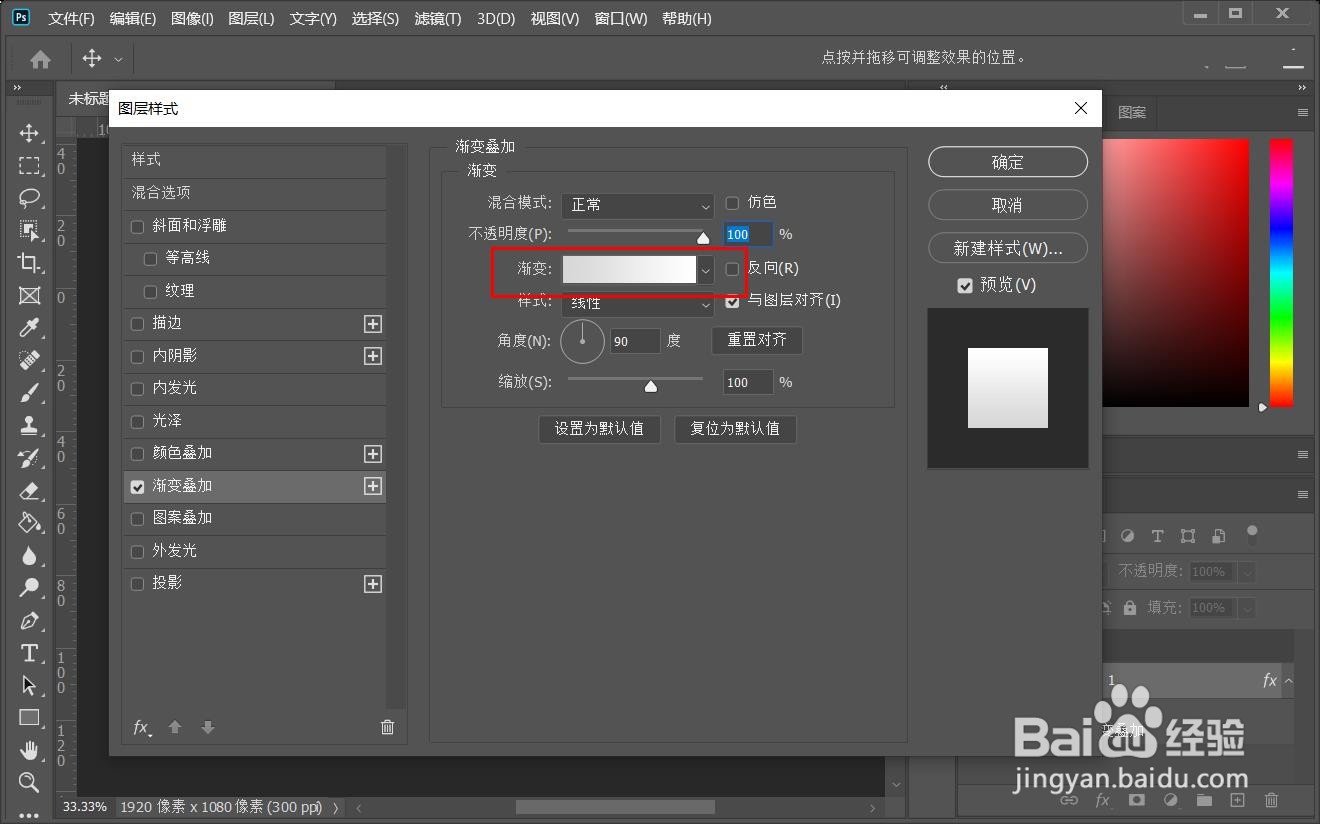Add another 颜色叠加 effect with plus button
The height and width of the screenshot is (824, 1320).
(x=373, y=454)
